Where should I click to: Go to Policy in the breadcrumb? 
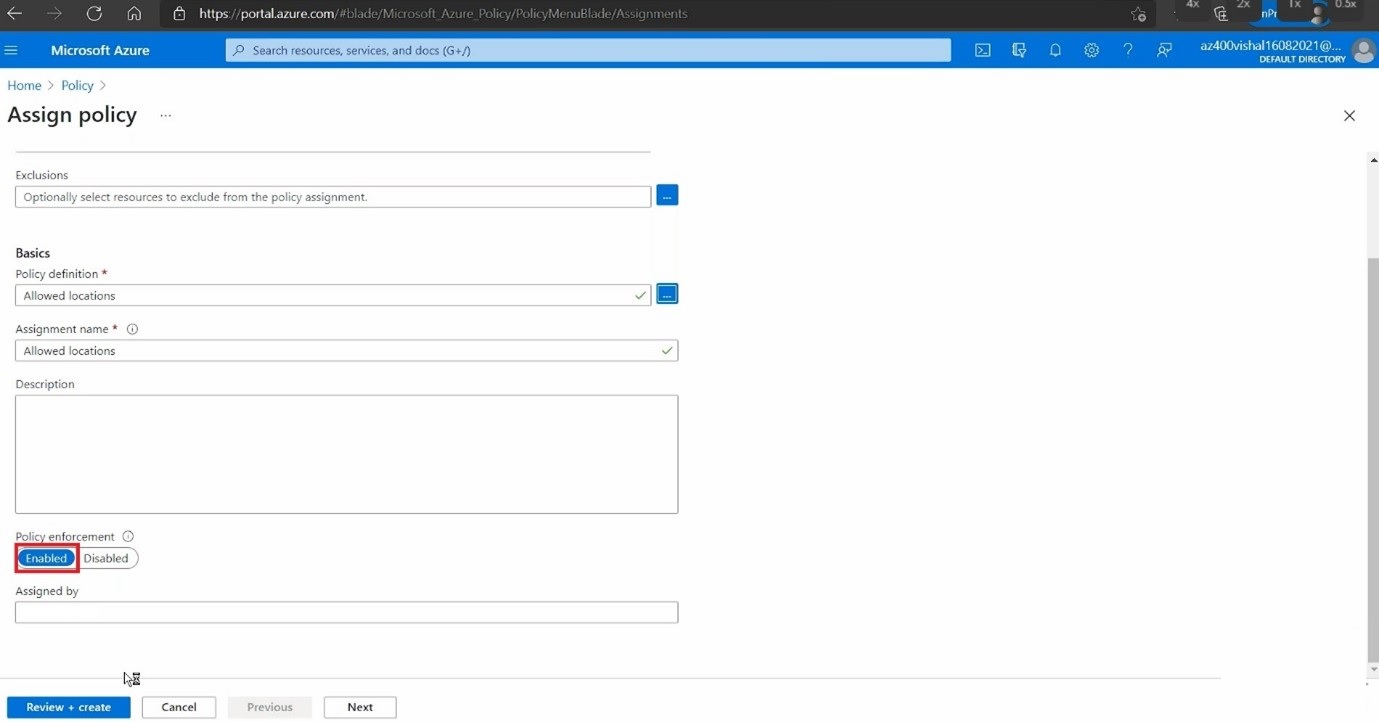click(77, 86)
